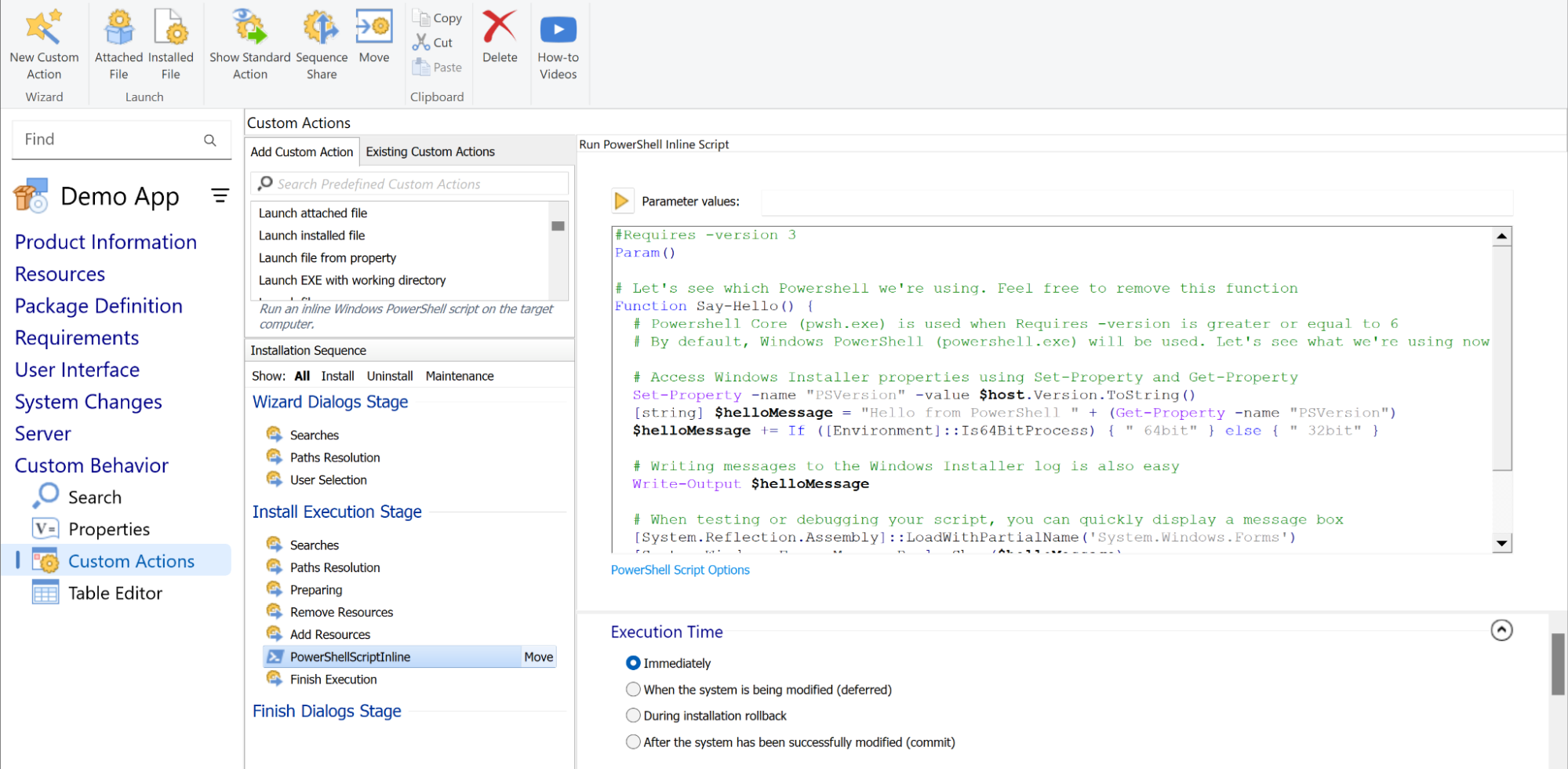Screen dimensions: 1568x769
Task: Paste from the clipboard
Action: click(x=438, y=67)
